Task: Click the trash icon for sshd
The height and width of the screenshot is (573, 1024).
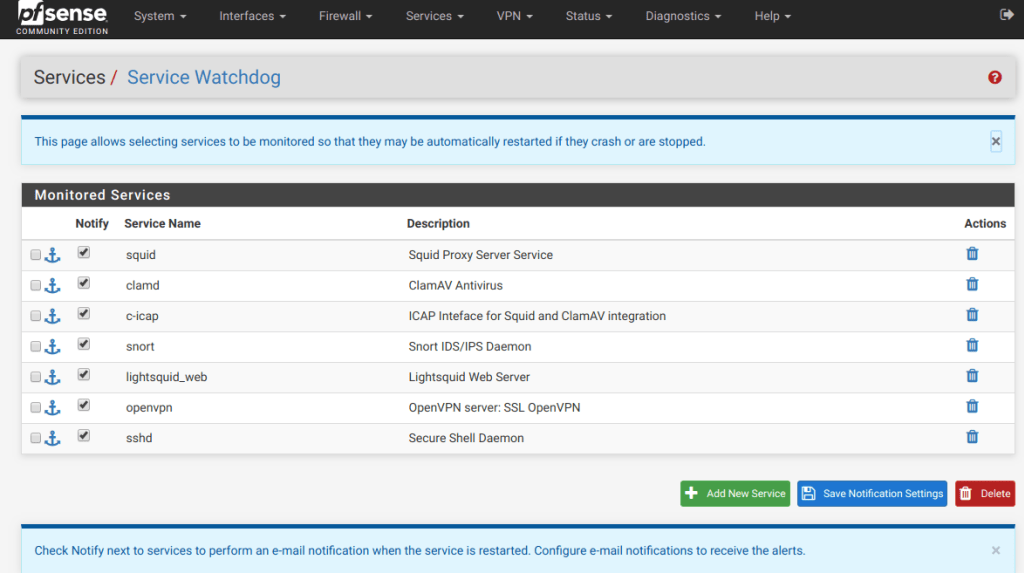Action: pyautogui.click(x=972, y=437)
